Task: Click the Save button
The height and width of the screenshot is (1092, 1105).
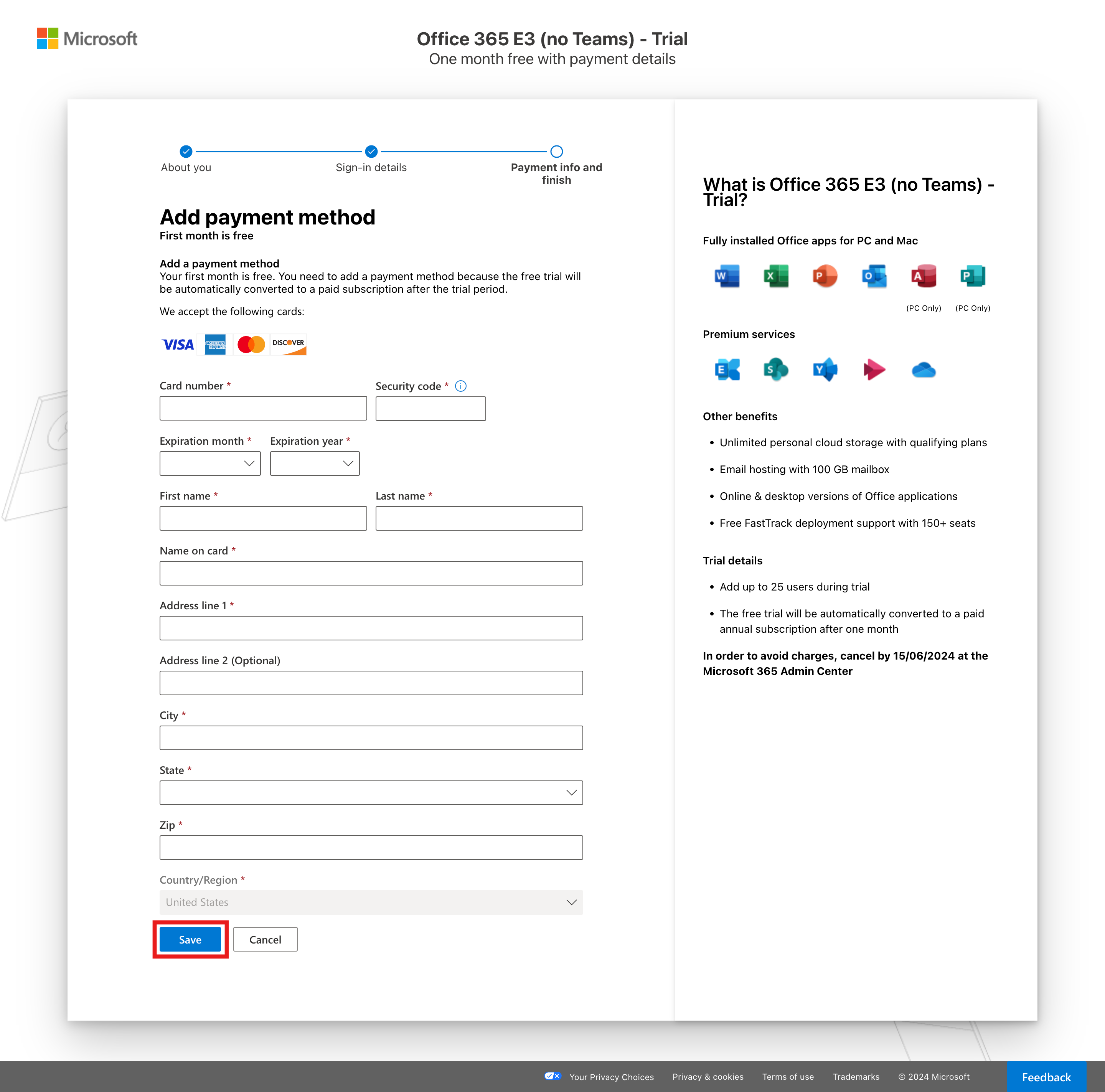Action: [190, 940]
